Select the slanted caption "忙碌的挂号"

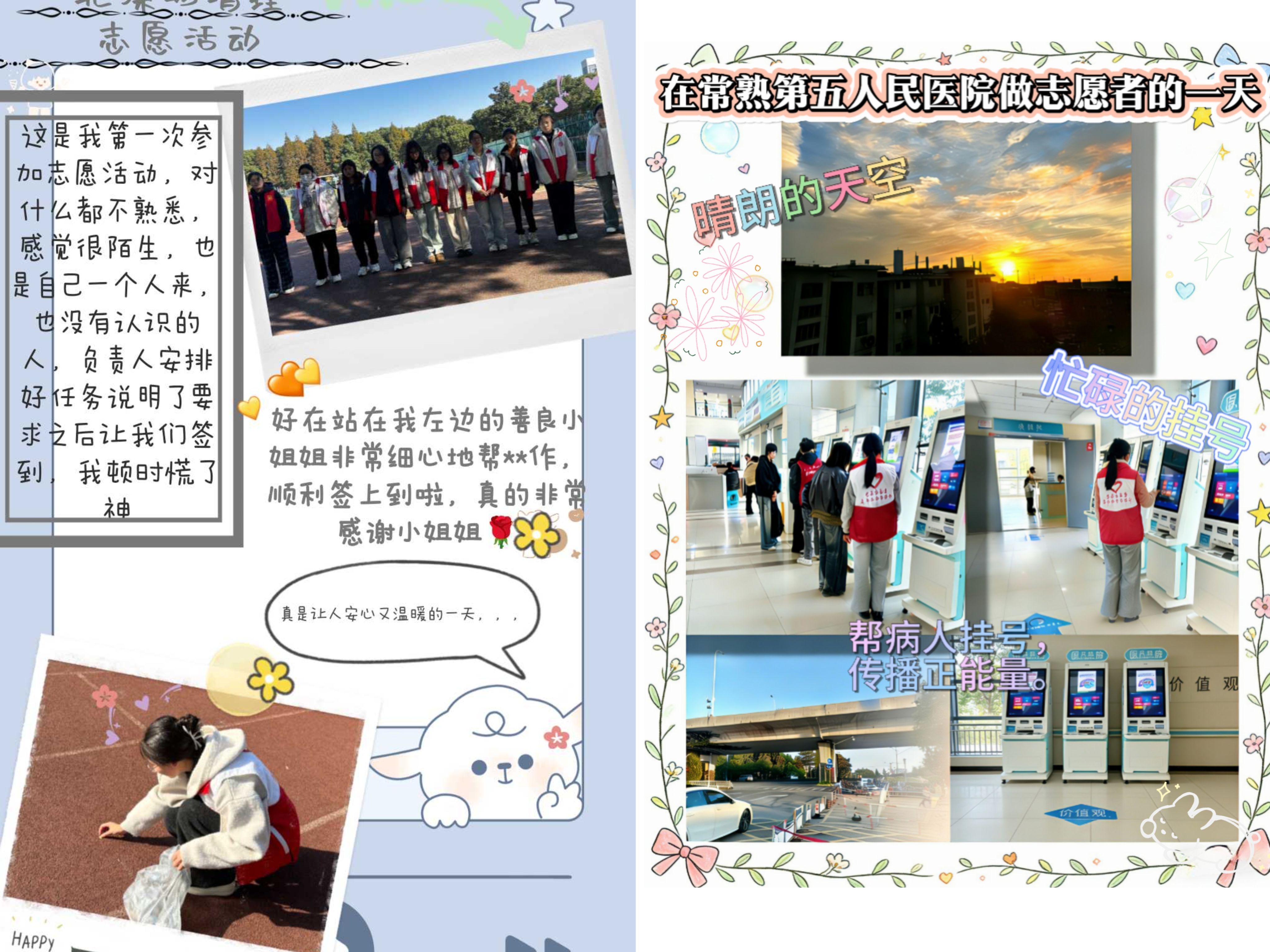[1146, 408]
